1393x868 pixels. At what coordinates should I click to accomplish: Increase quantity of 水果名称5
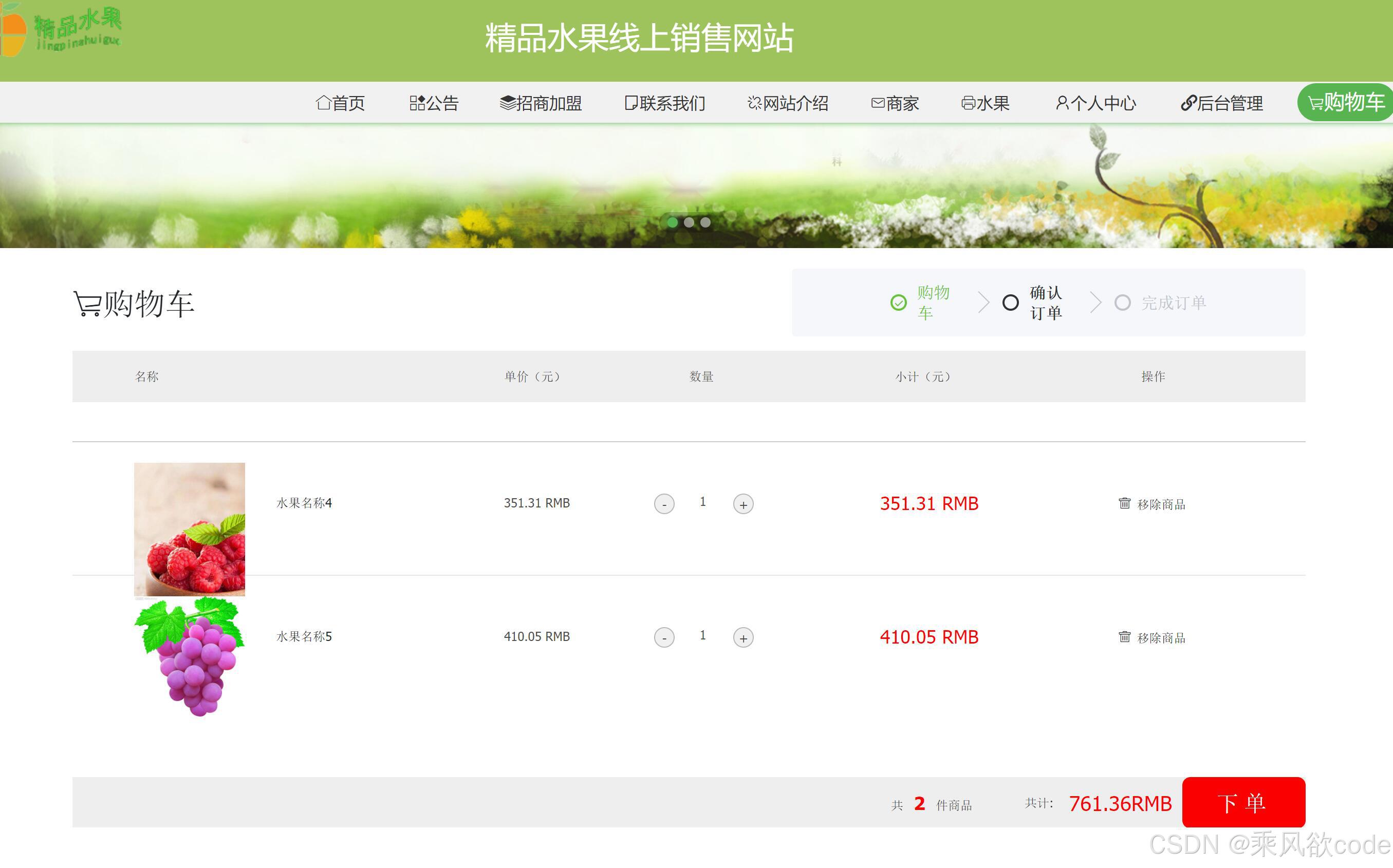click(x=743, y=637)
